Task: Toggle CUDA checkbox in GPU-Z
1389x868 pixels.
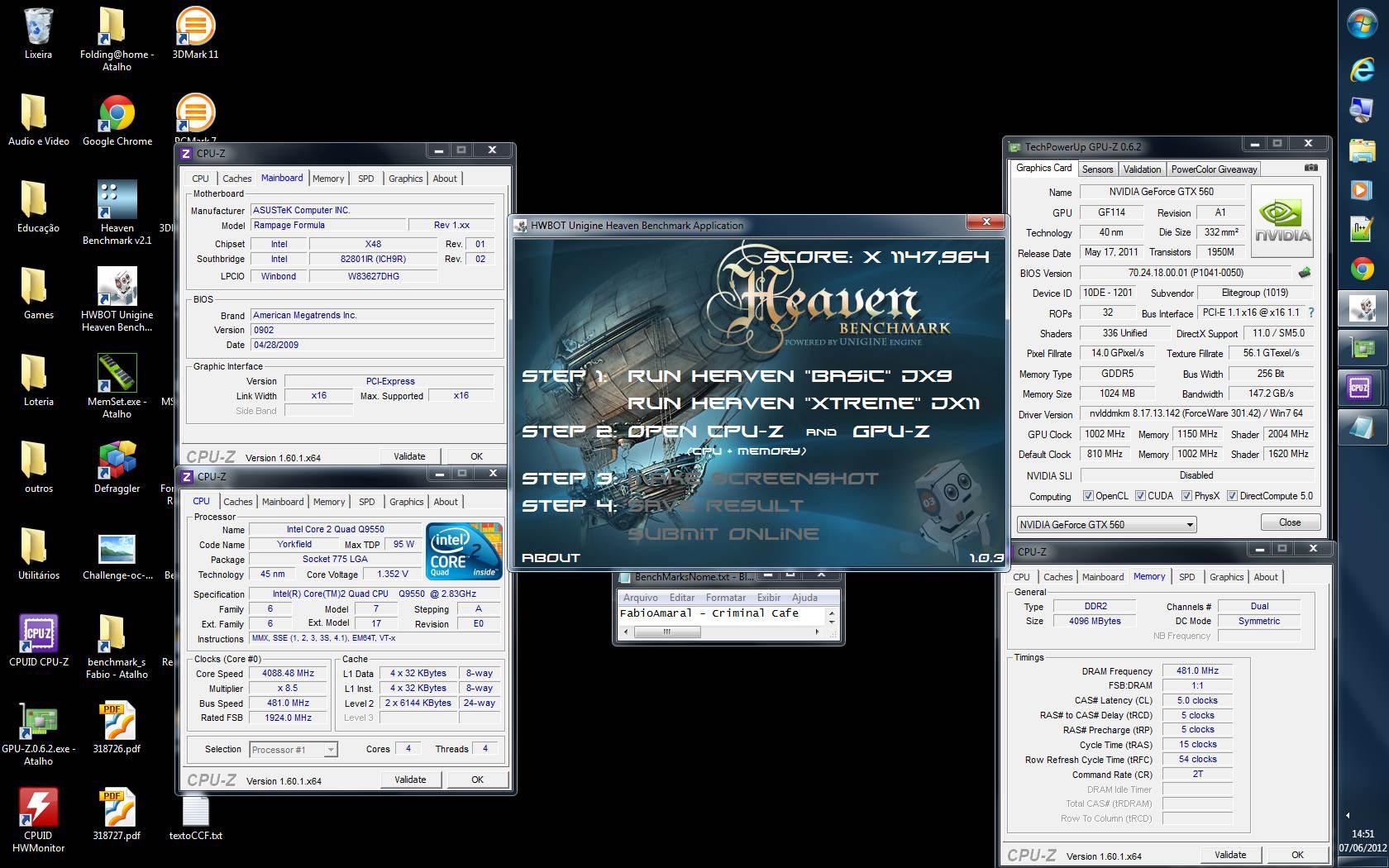Action: (1140, 496)
